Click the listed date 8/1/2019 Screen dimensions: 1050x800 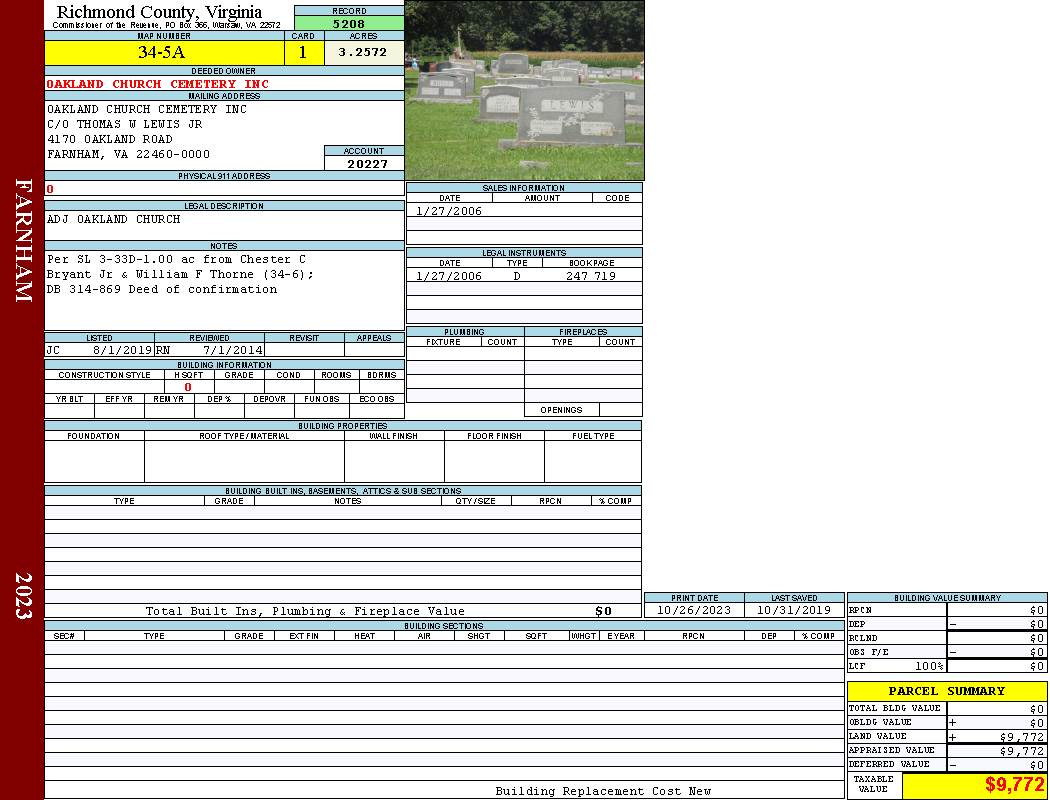(121, 351)
